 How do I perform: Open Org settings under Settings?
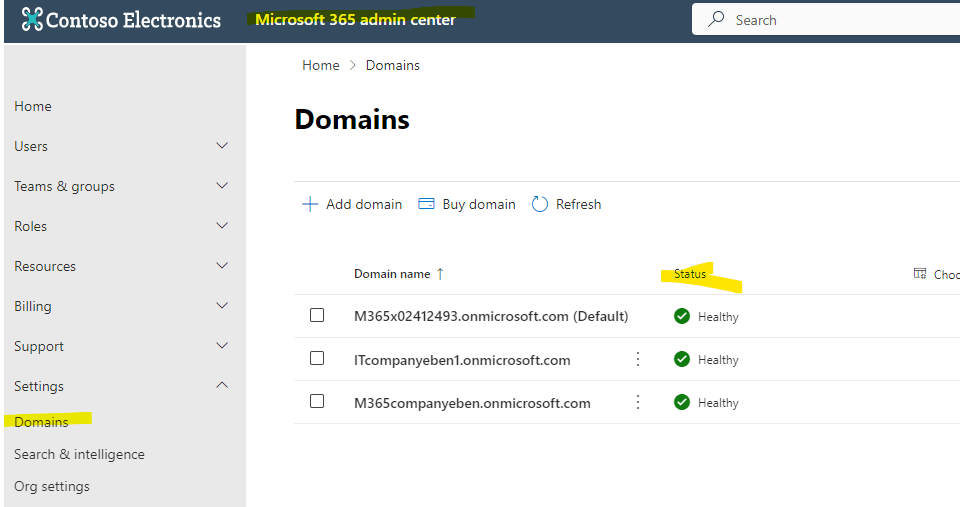coord(52,486)
